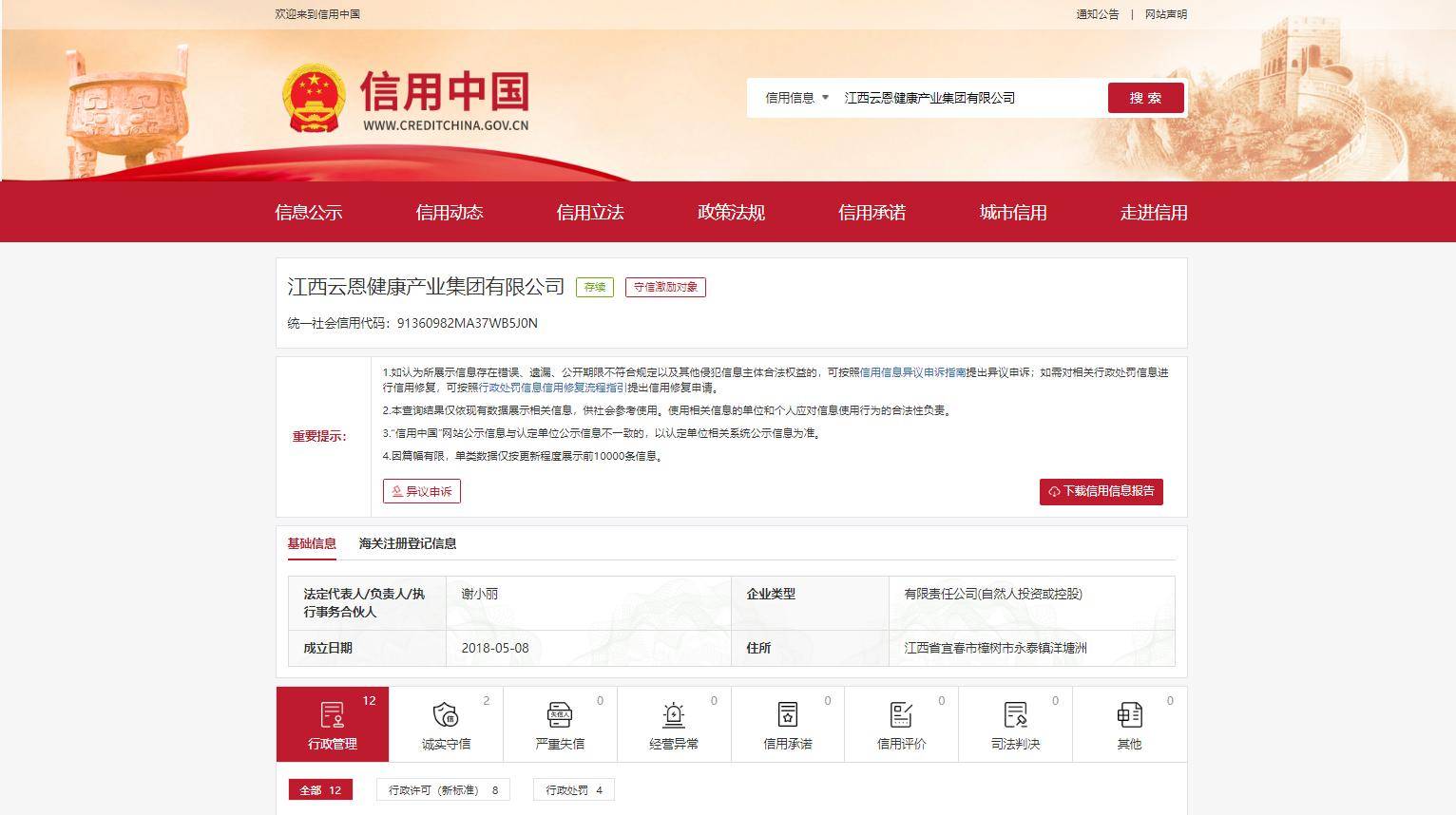Viewport: 1456px width, 815px height.
Task: Open the 信用信息异议申诉指南 link
Action: [912, 372]
